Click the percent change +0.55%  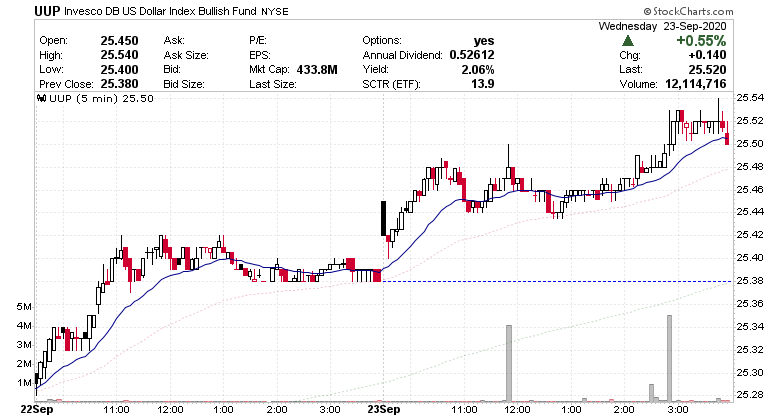pyautogui.click(x=701, y=40)
